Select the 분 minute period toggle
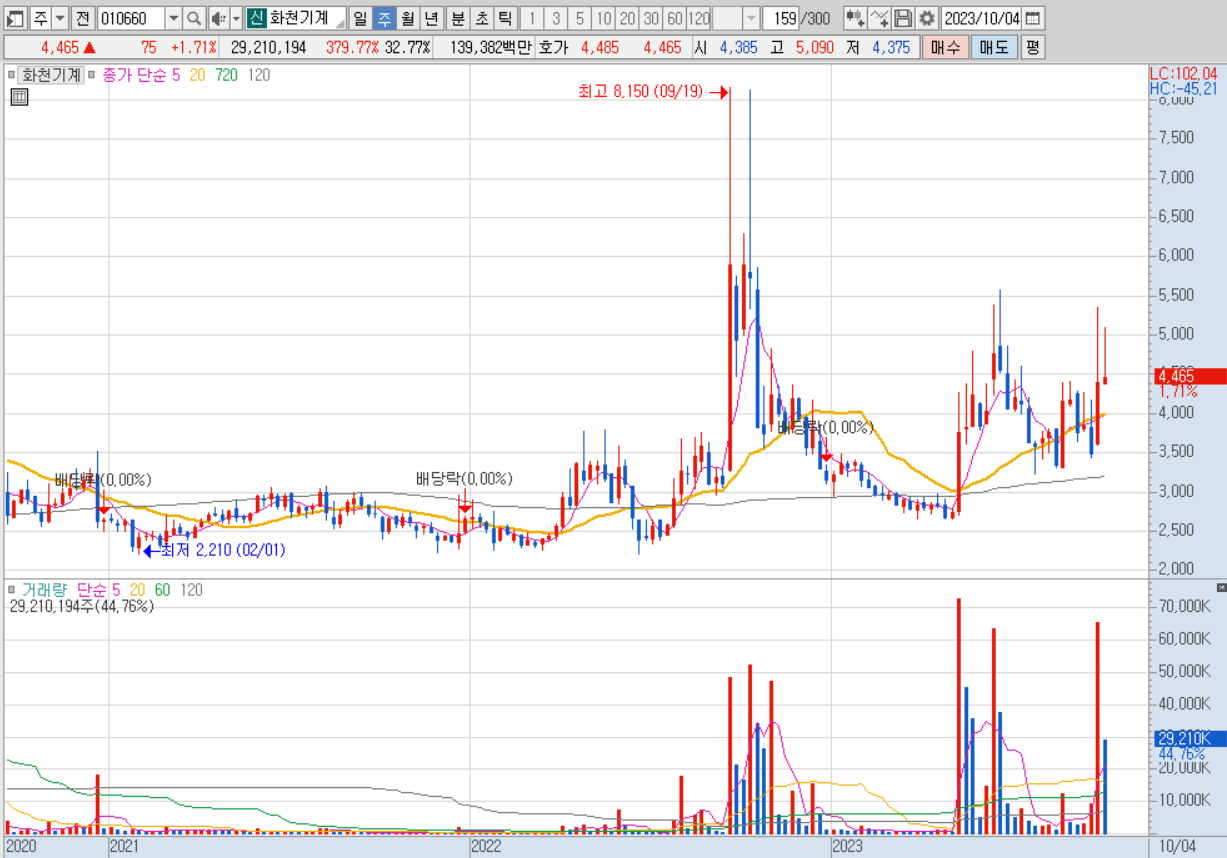The height and width of the screenshot is (858, 1227). coord(458,18)
